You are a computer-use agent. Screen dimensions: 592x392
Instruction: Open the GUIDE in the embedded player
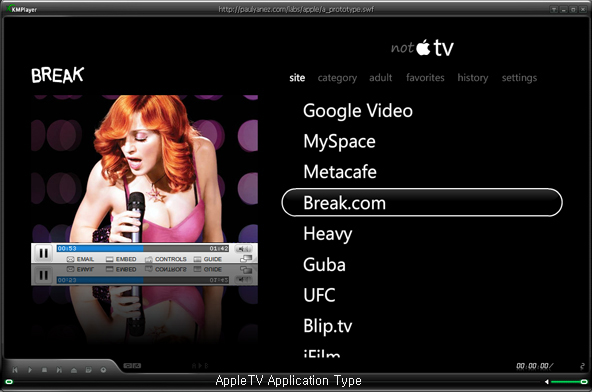click(208, 259)
